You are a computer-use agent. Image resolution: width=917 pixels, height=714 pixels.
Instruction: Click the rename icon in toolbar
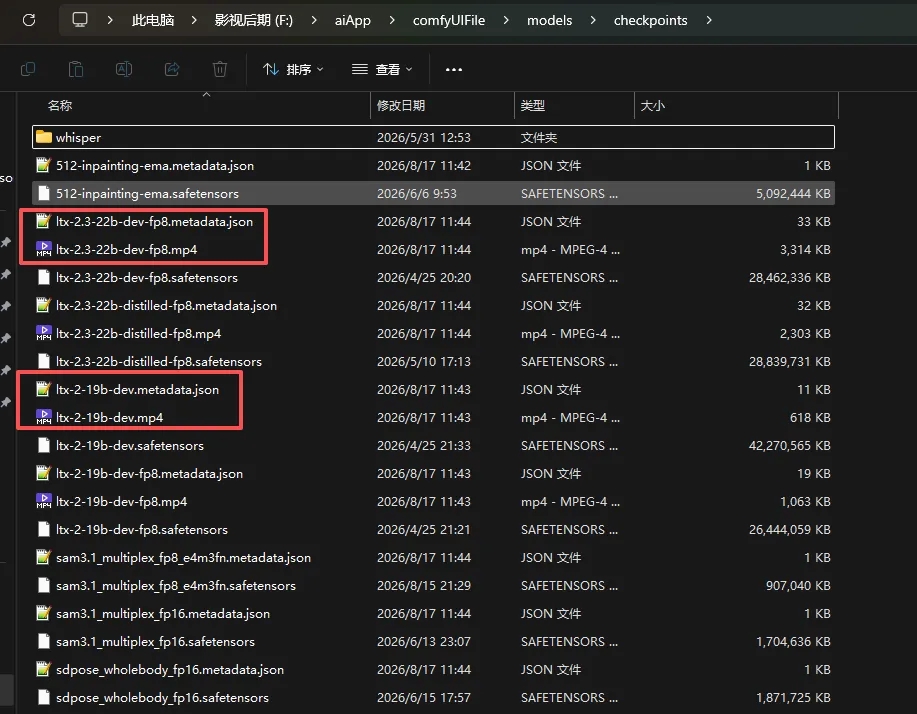click(x=123, y=70)
